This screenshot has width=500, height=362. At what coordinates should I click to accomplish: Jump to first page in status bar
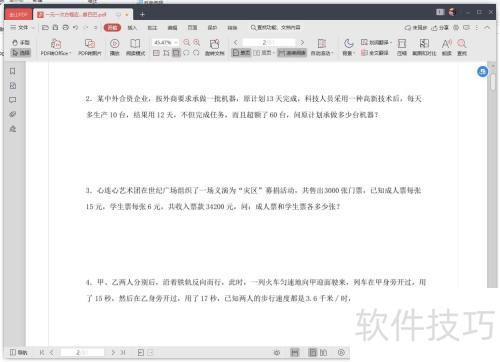tap(42, 352)
